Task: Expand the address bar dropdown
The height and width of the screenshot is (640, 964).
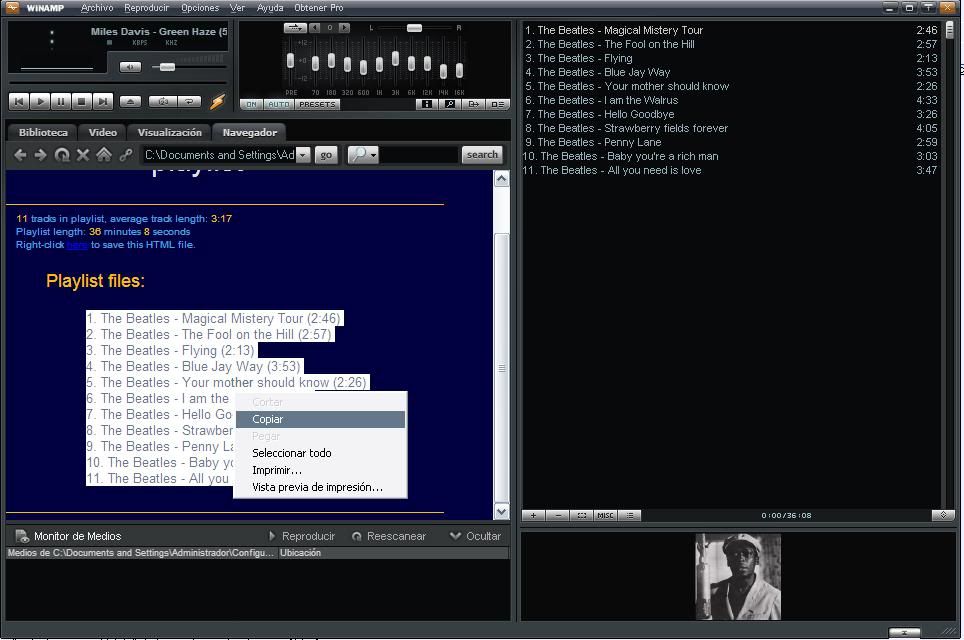Action: click(303, 155)
